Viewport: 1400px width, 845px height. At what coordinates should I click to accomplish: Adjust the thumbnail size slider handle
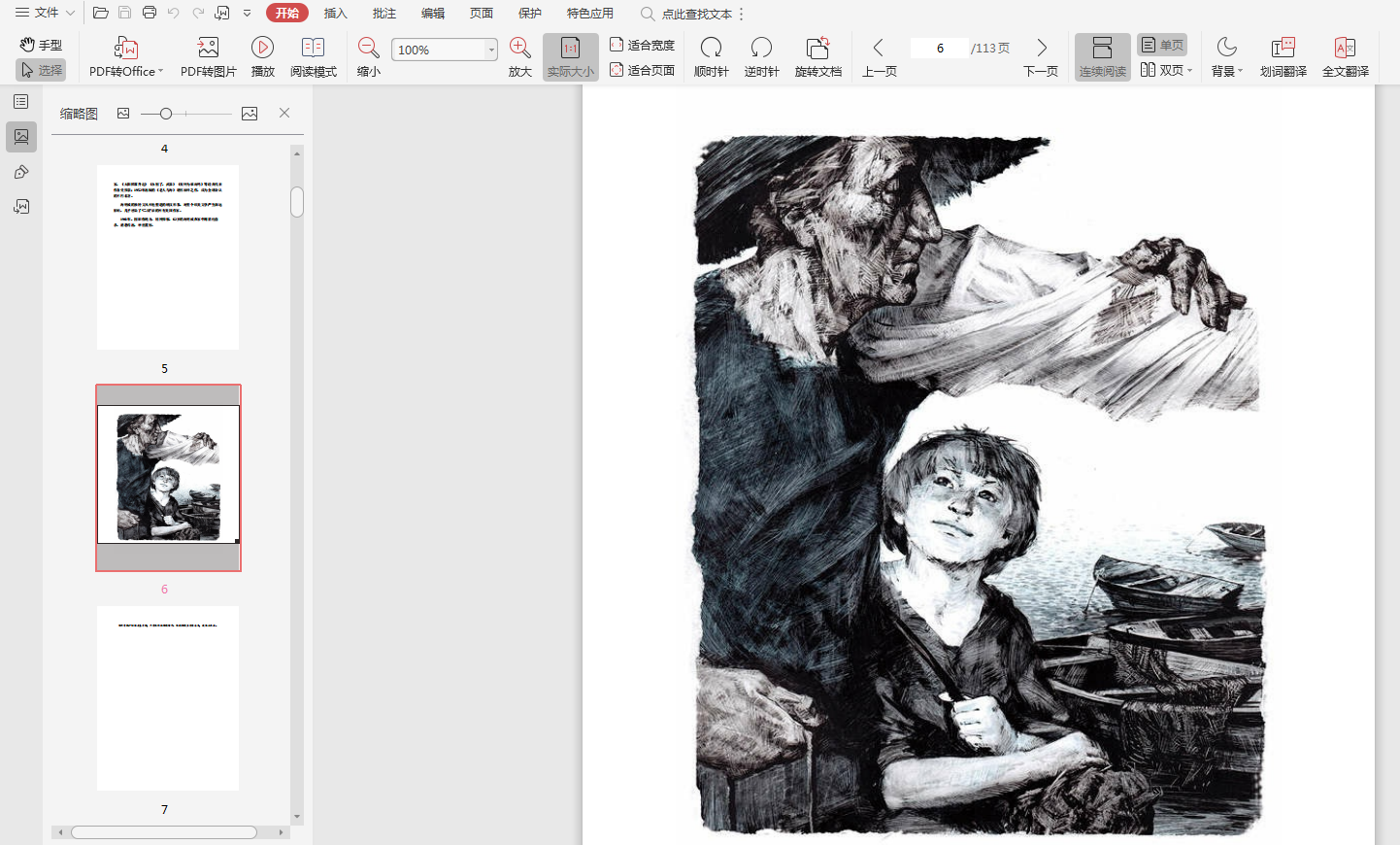coord(166,114)
